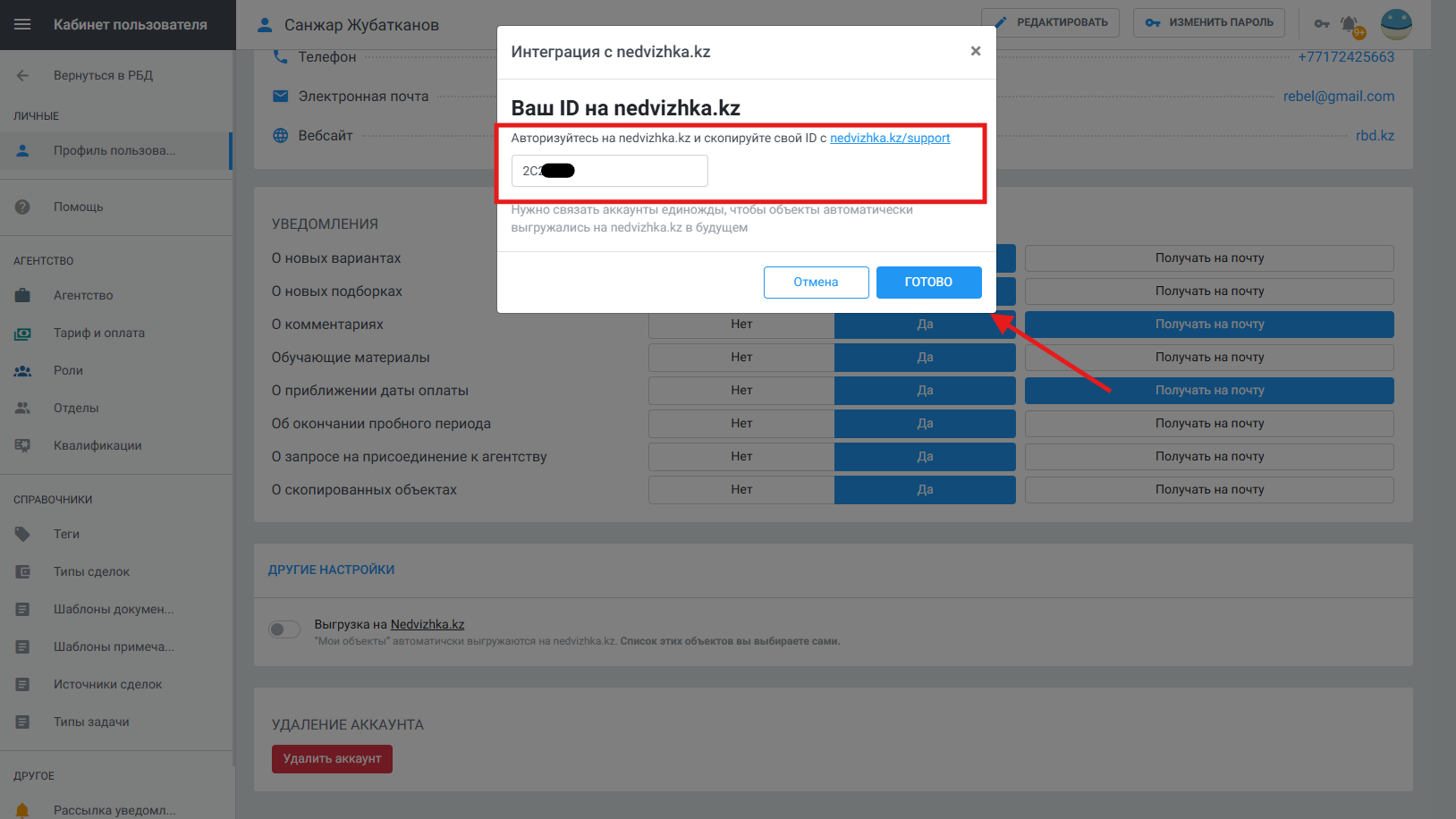Click the phone number +77172425663

tap(1346, 56)
